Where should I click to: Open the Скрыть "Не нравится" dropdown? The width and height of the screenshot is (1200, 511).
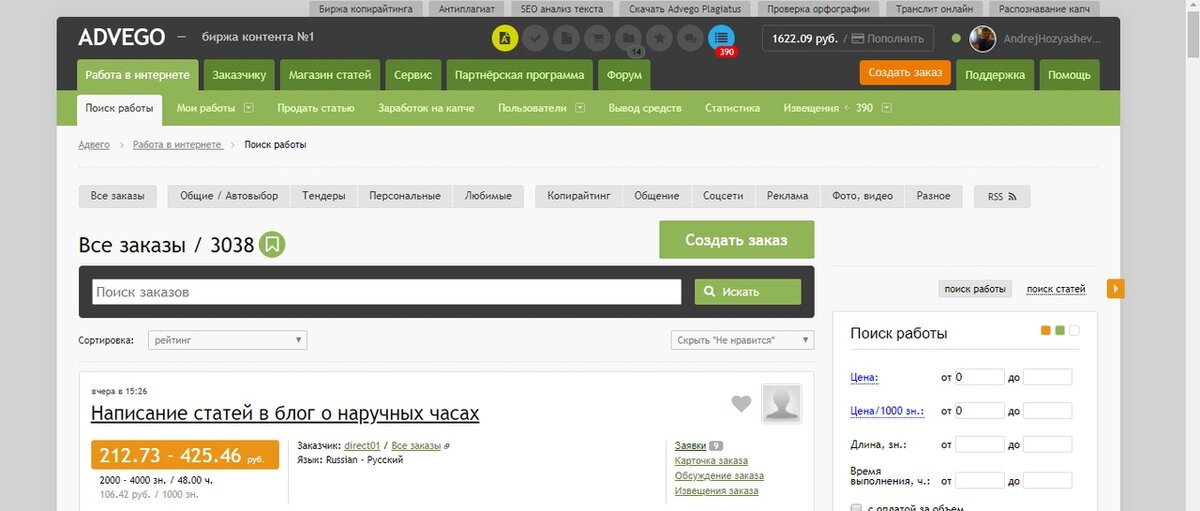click(742, 340)
